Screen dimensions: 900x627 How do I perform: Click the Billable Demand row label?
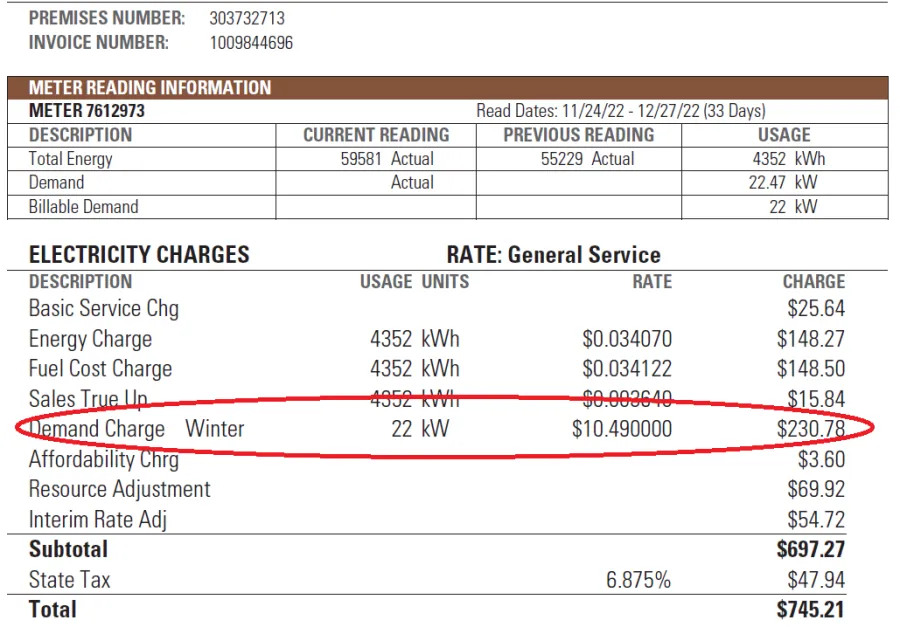(x=83, y=207)
